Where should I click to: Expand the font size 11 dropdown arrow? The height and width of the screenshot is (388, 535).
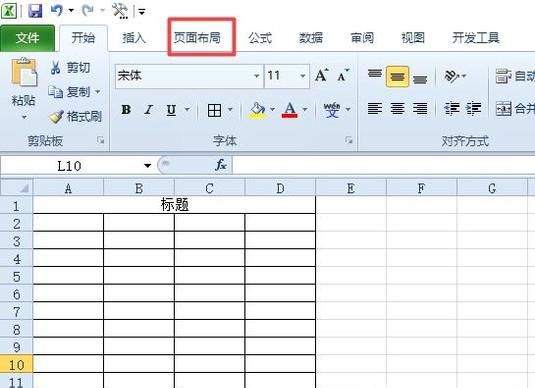coord(303,76)
